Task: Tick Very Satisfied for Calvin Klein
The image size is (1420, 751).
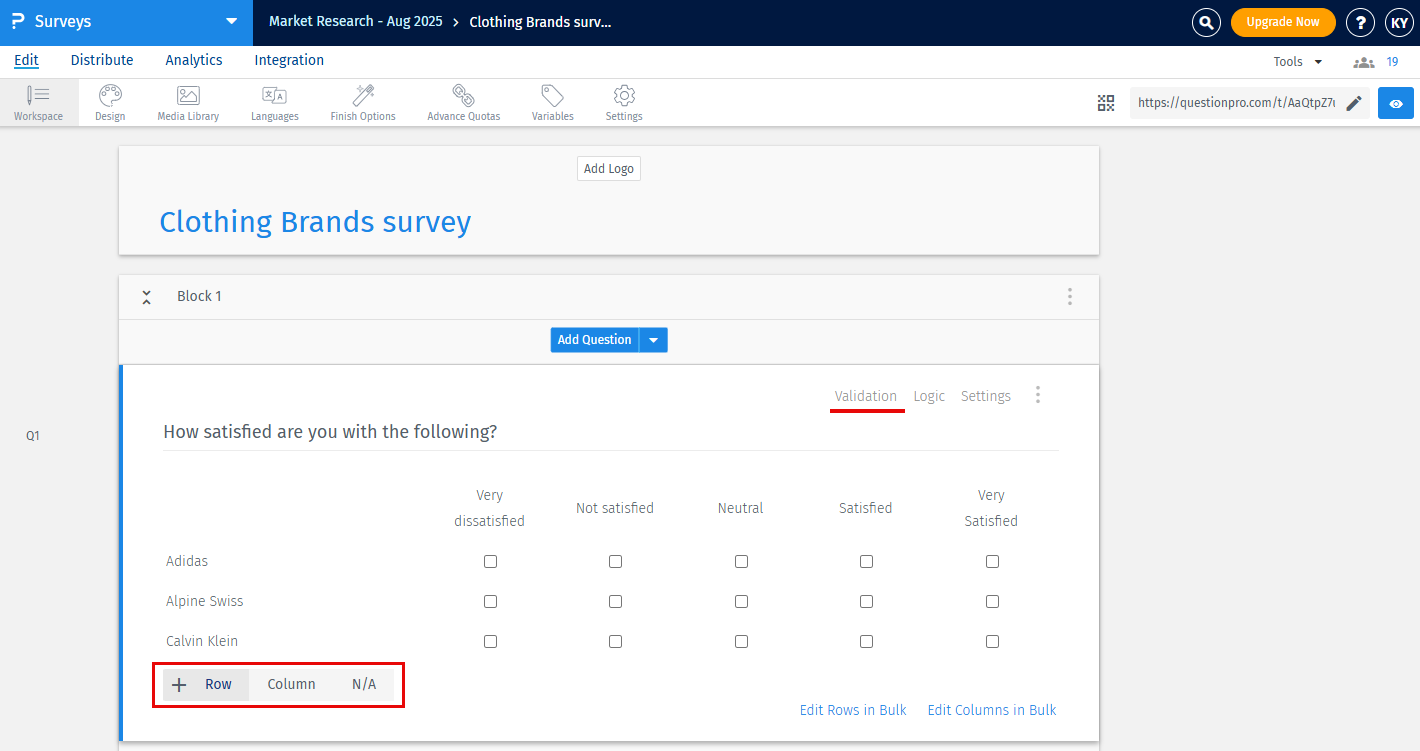Action: (x=992, y=641)
